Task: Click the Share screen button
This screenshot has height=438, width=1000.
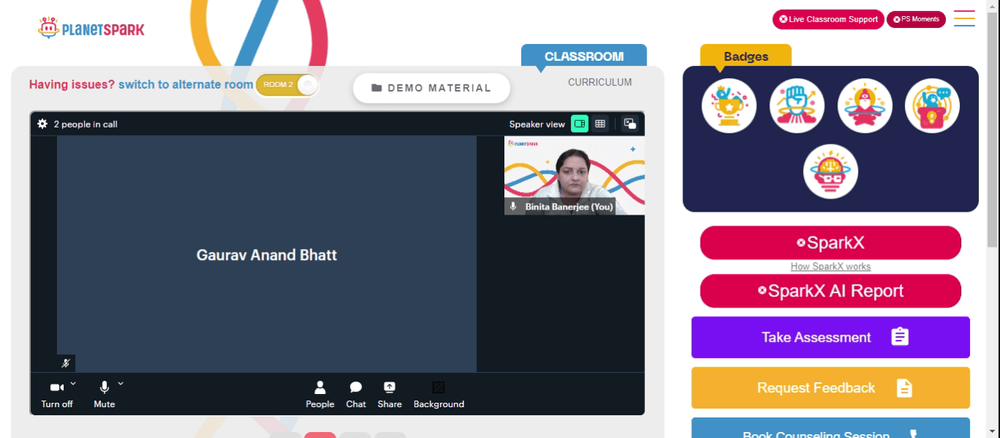Action: tap(389, 394)
